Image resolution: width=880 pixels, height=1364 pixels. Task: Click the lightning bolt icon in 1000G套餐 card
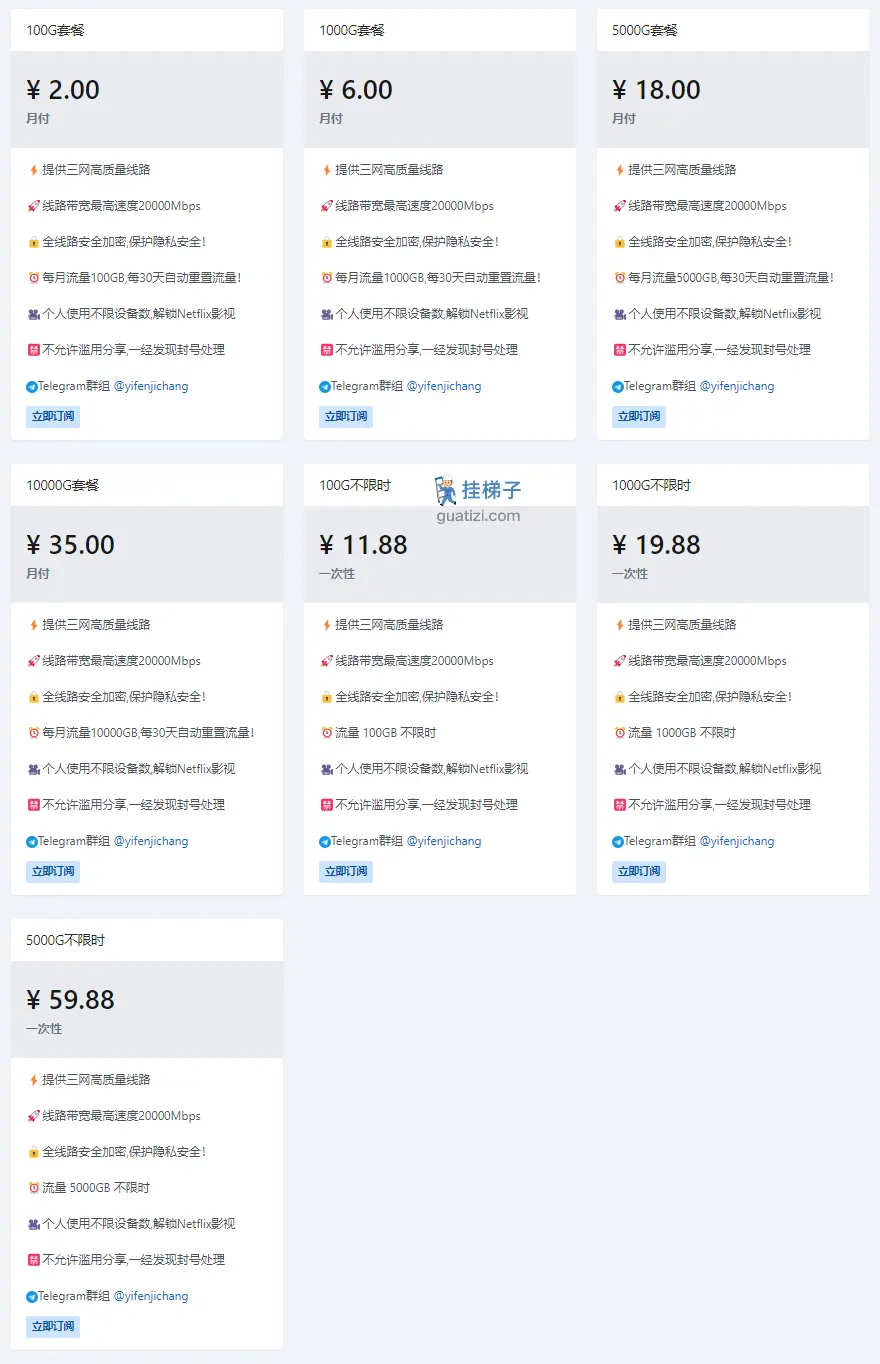326,170
